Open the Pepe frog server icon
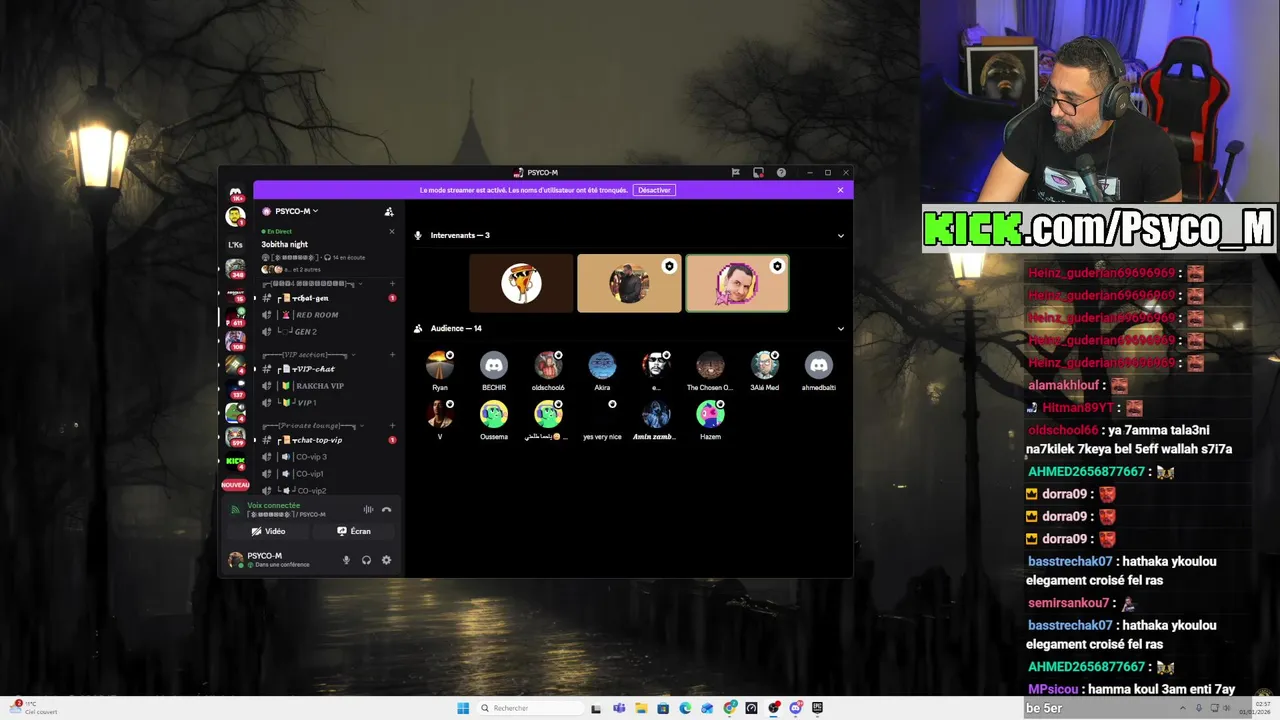The image size is (1280, 720). pyautogui.click(x=235, y=412)
